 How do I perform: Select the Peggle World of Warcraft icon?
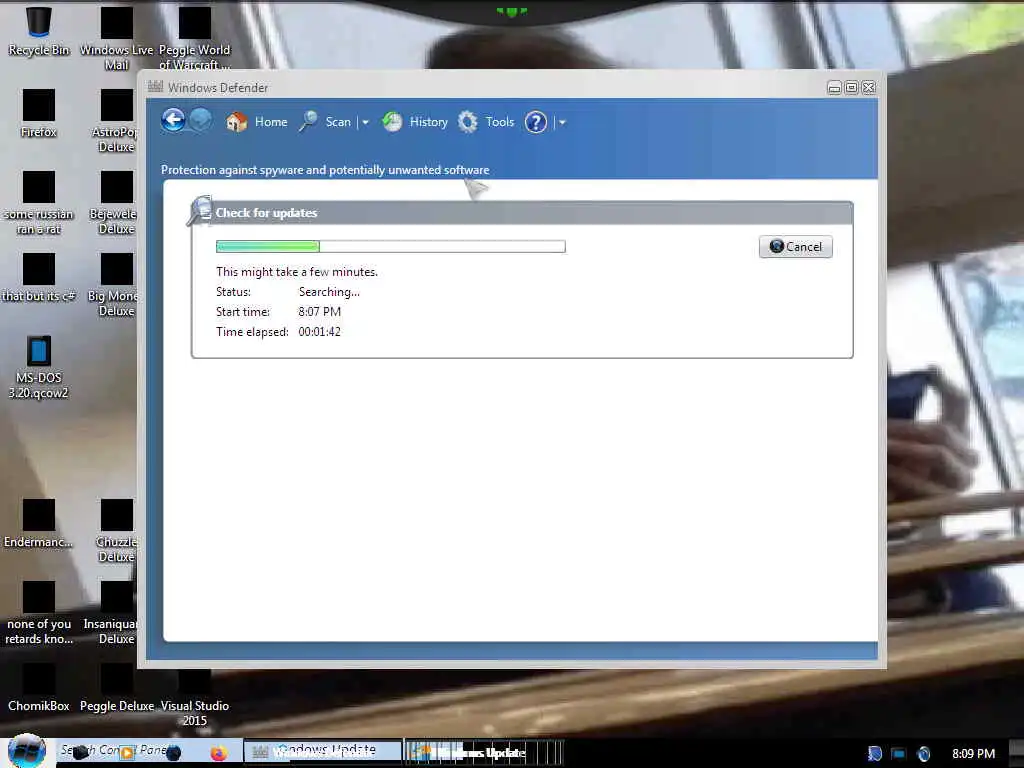195,38
